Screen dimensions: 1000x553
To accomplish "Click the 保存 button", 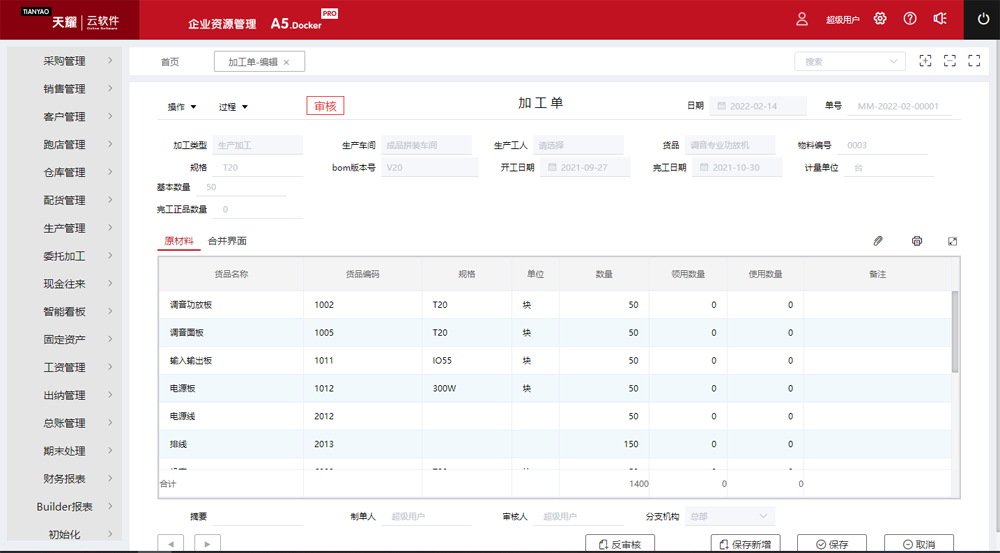I will pyautogui.click(x=832, y=544).
